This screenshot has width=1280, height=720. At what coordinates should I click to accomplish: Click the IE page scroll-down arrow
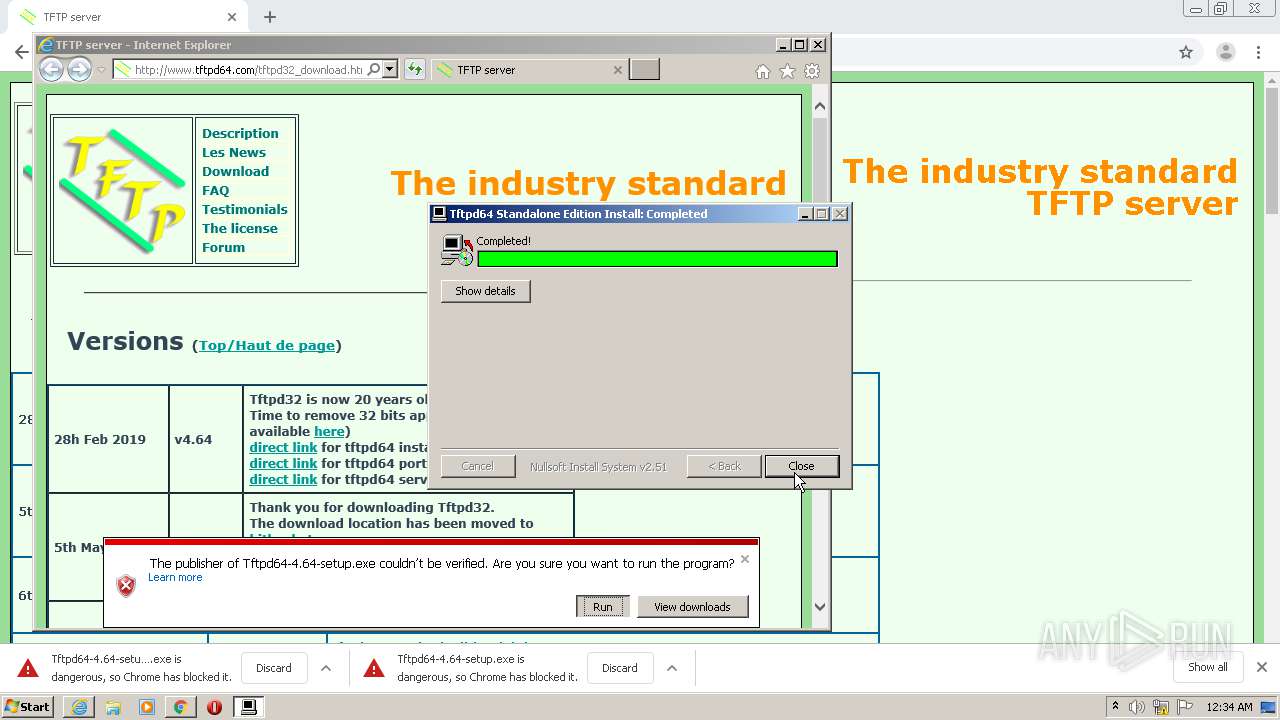coord(820,606)
